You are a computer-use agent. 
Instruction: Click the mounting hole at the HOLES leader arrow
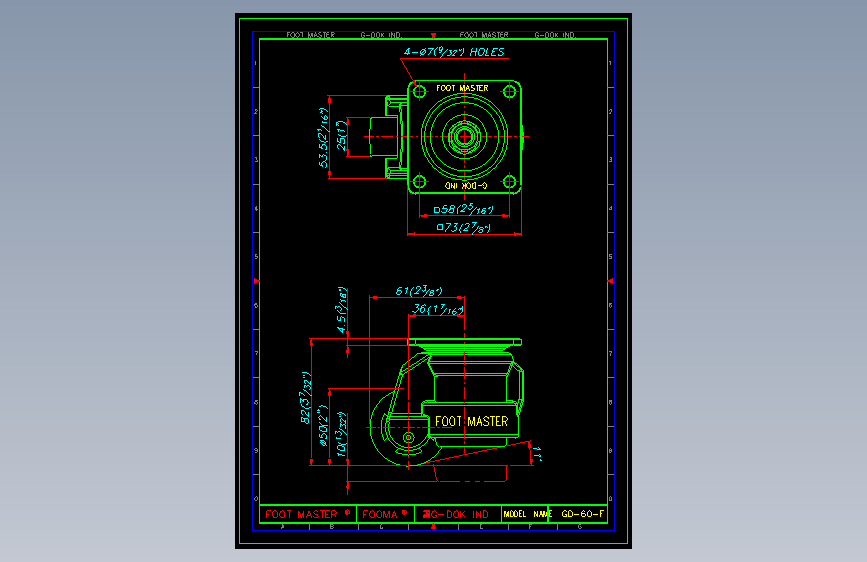click(x=420, y=91)
